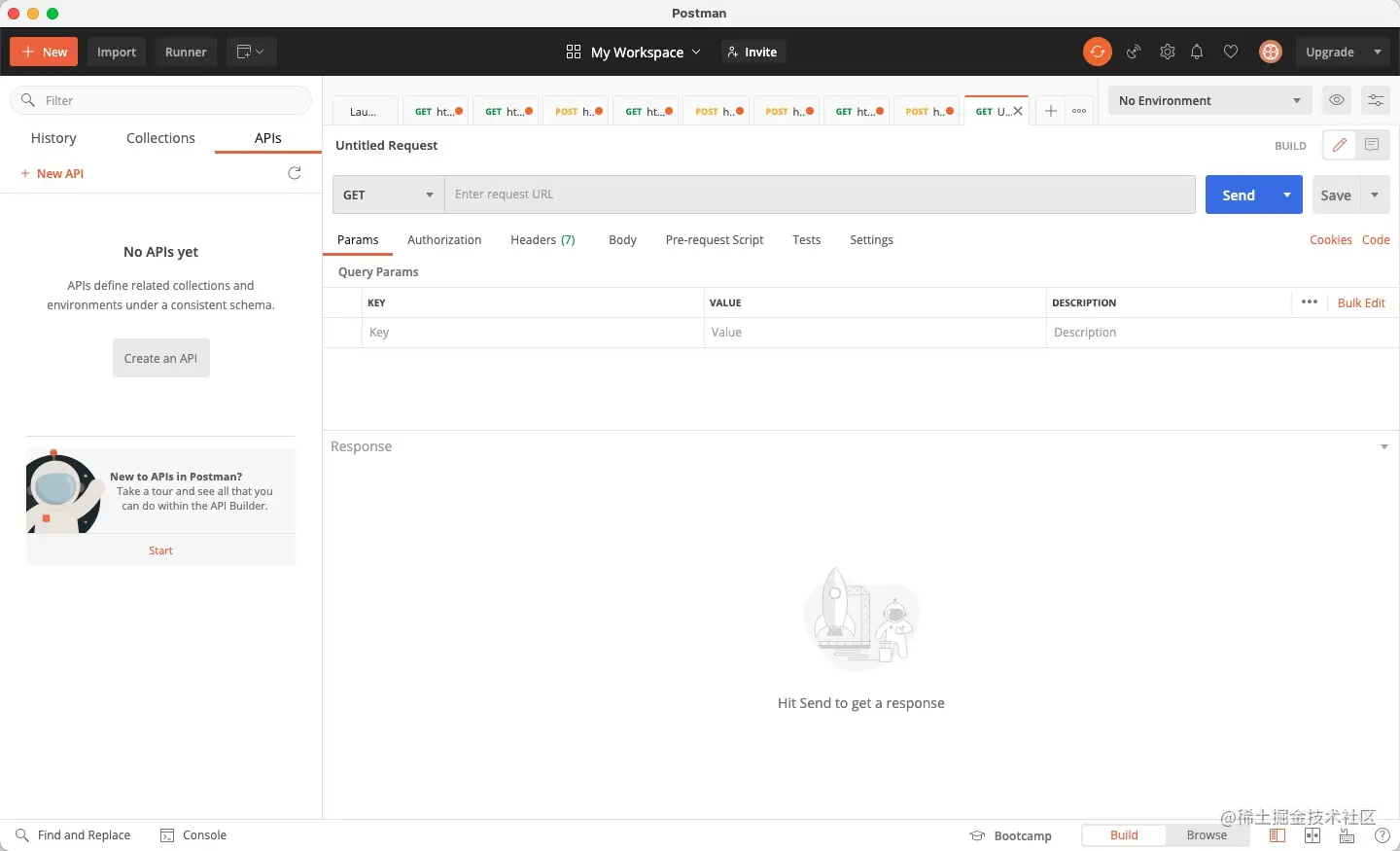Select the APIs sidebar tab
The width and height of the screenshot is (1400, 851).
[x=268, y=138]
